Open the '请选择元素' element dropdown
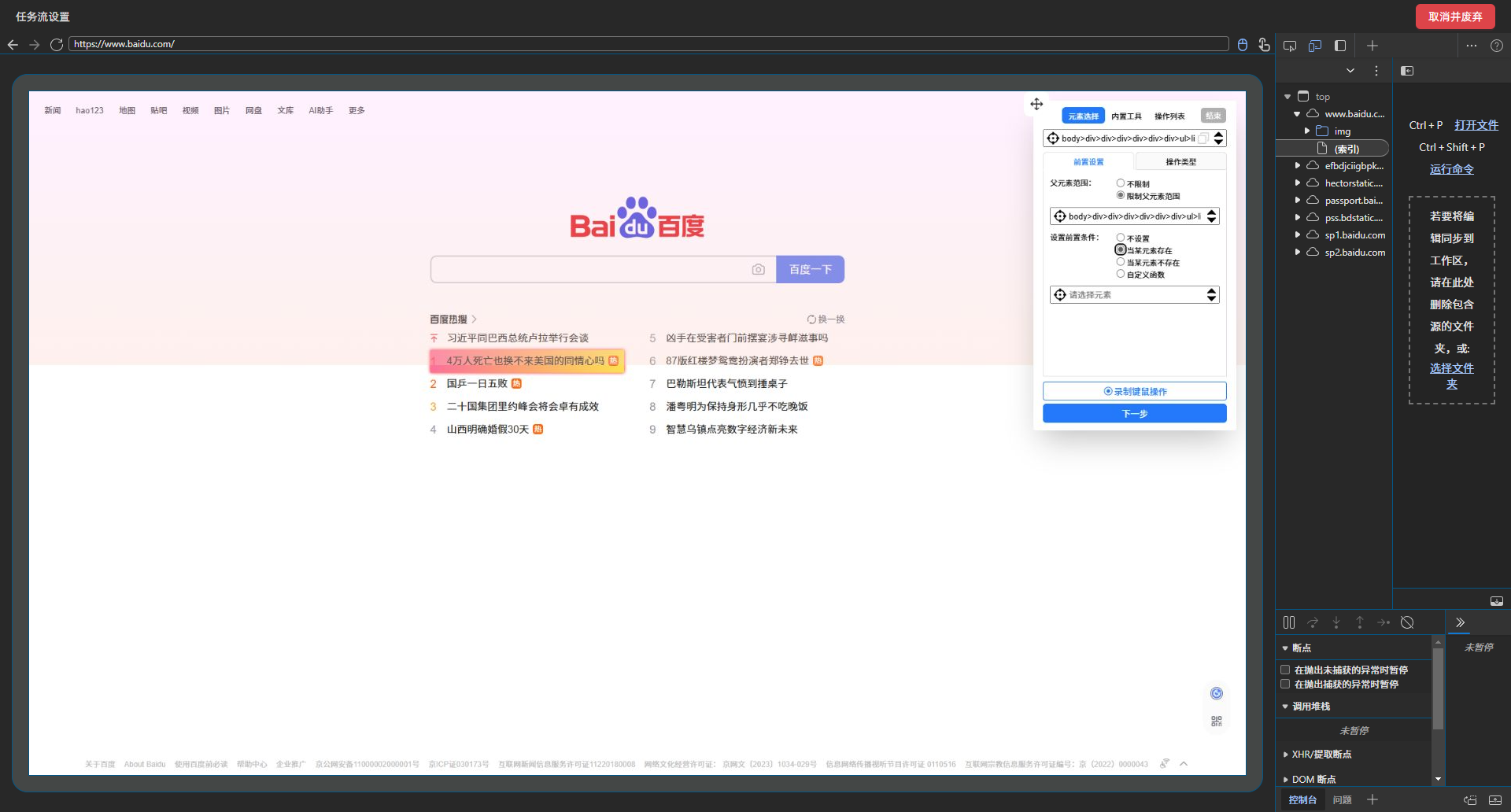 [1211, 294]
